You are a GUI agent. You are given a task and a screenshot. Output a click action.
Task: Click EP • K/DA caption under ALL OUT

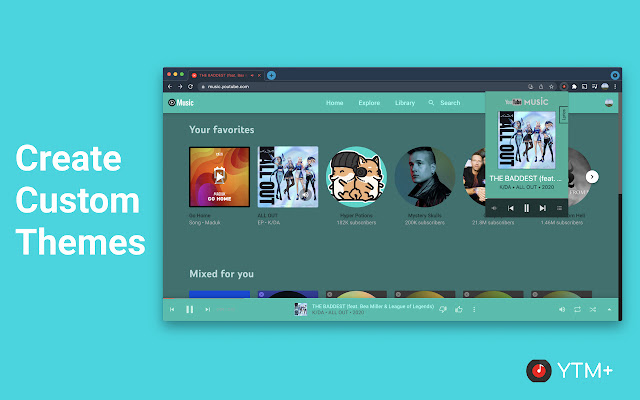269,222
